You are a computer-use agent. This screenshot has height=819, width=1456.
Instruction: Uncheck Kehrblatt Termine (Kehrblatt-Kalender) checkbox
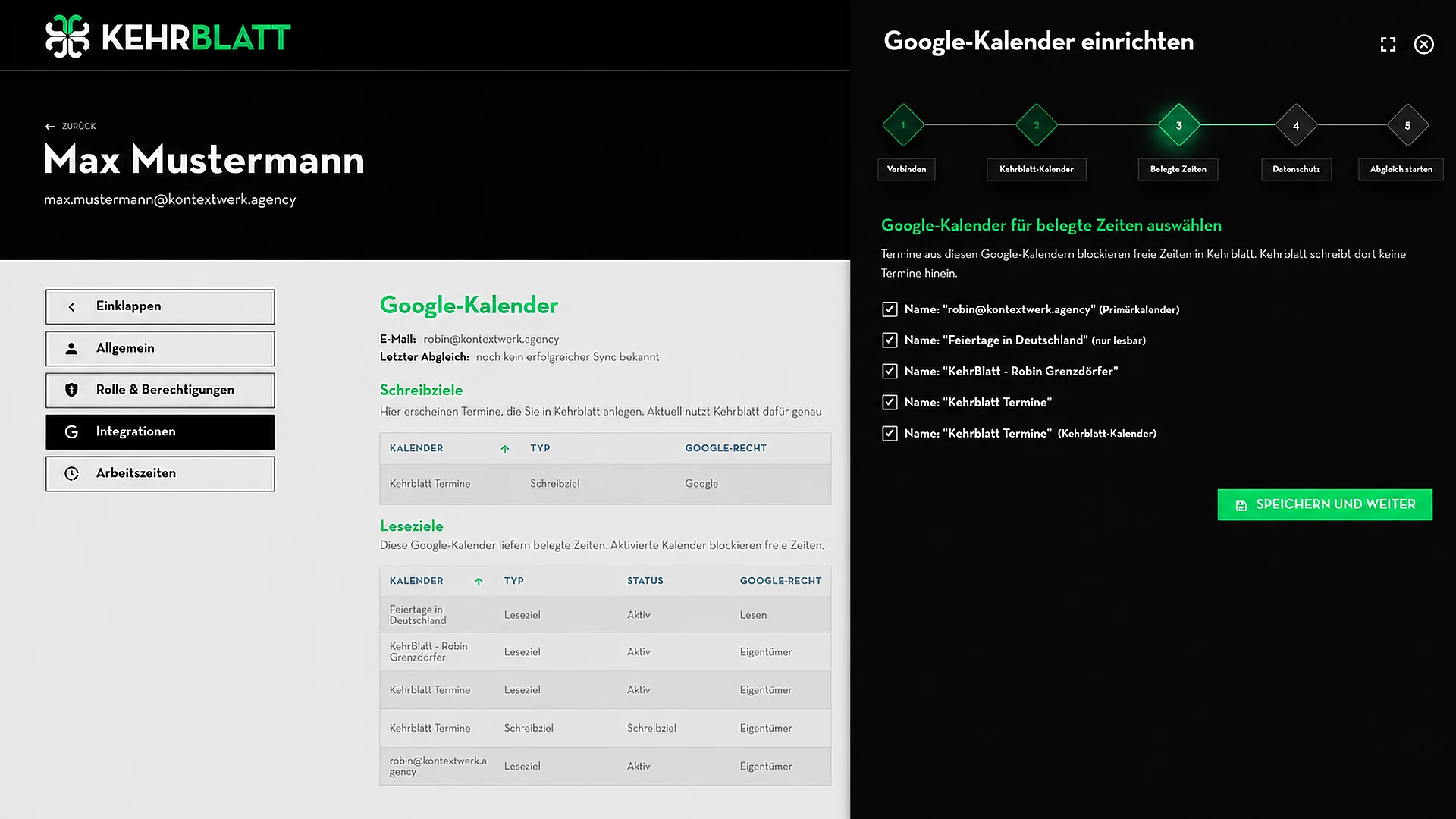coord(890,434)
